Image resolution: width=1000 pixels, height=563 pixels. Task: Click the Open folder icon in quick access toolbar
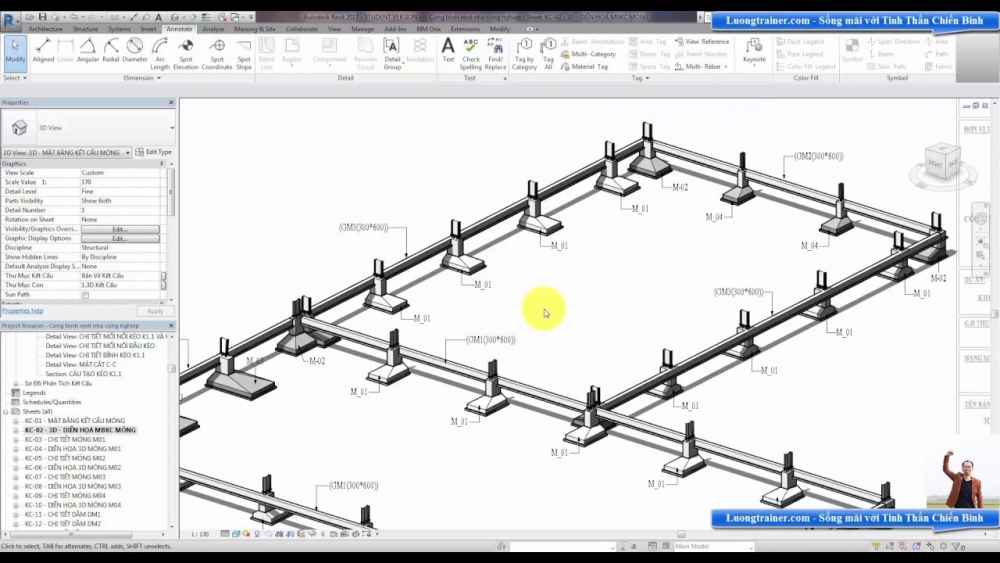[x=29, y=17]
